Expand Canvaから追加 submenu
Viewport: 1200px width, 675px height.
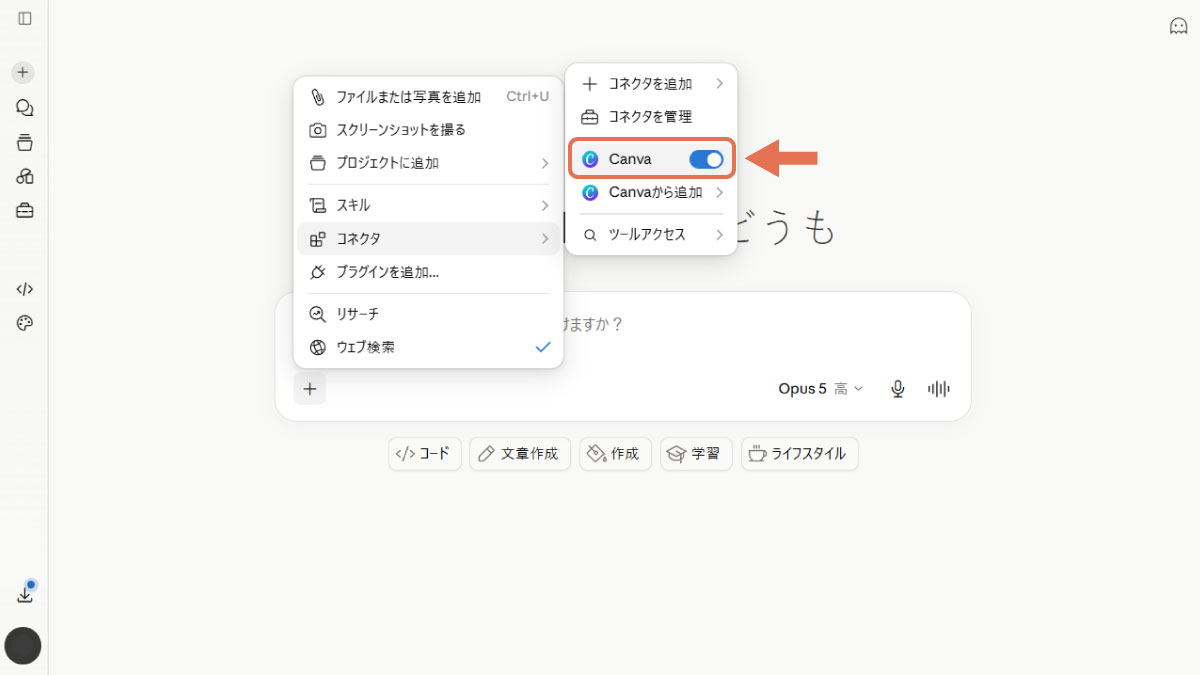(651, 192)
